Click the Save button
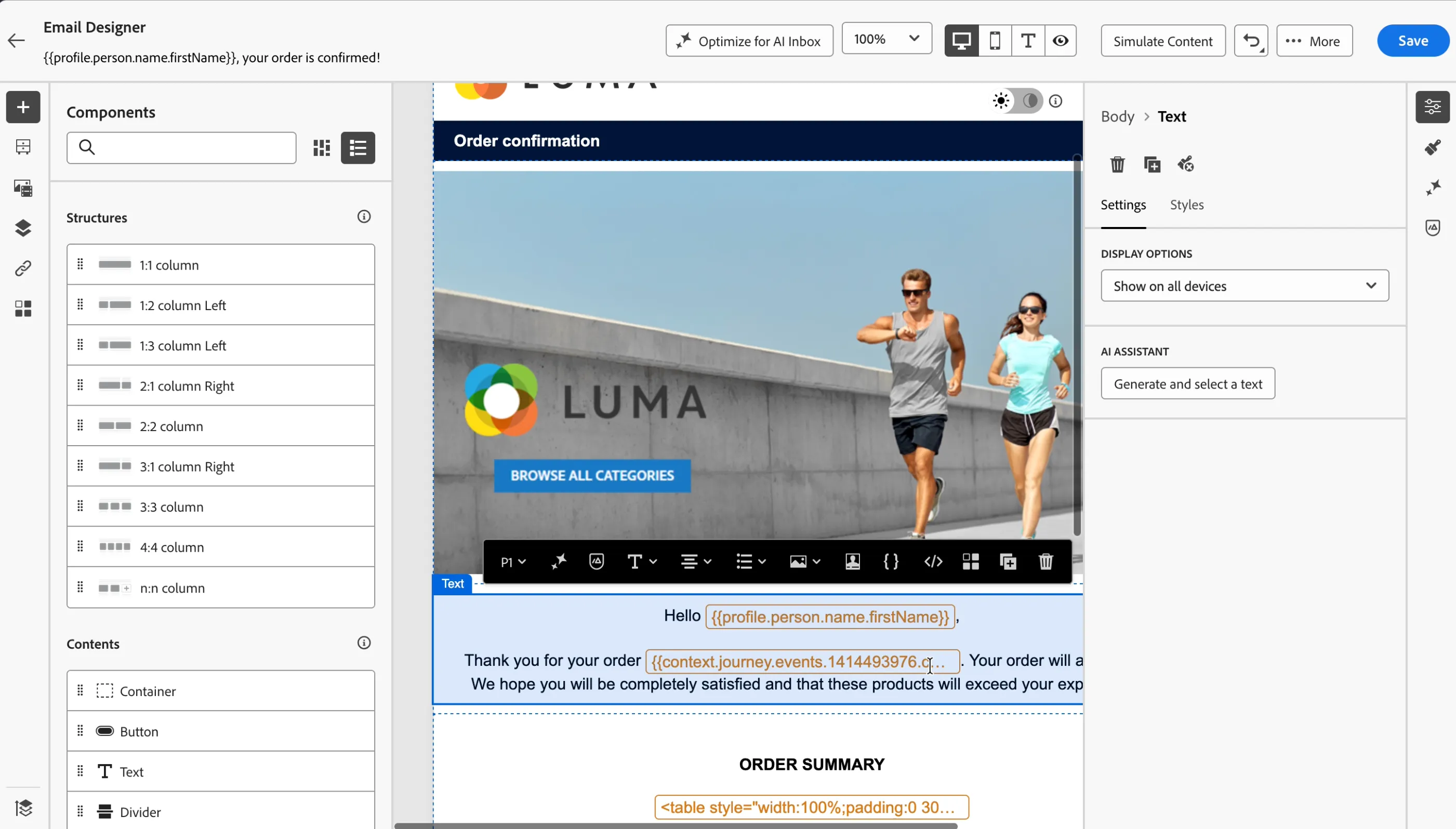This screenshot has height=829, width=1456. (x=1413, y=41)
